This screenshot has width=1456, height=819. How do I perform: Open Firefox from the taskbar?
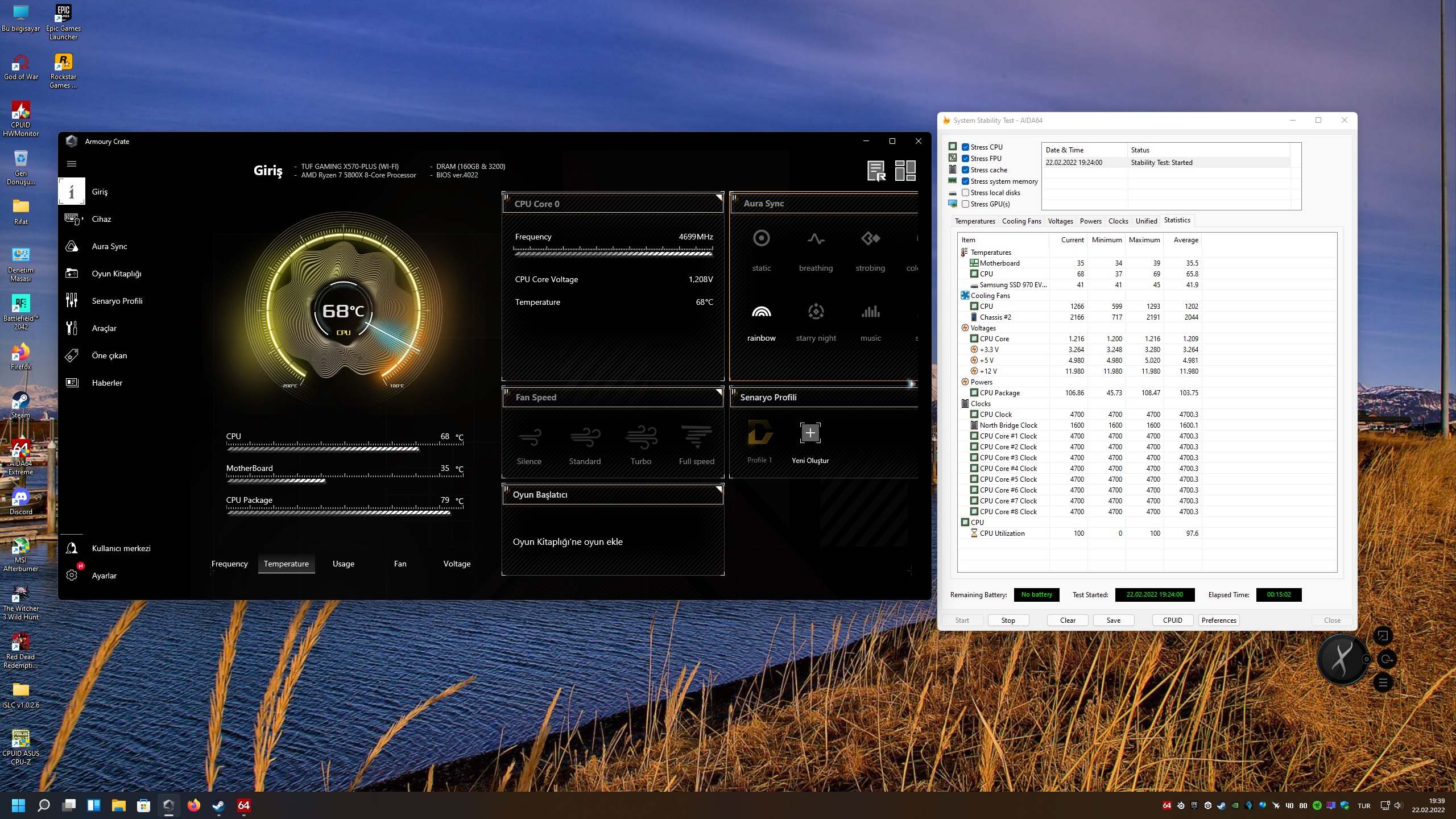tap(193, 805)
